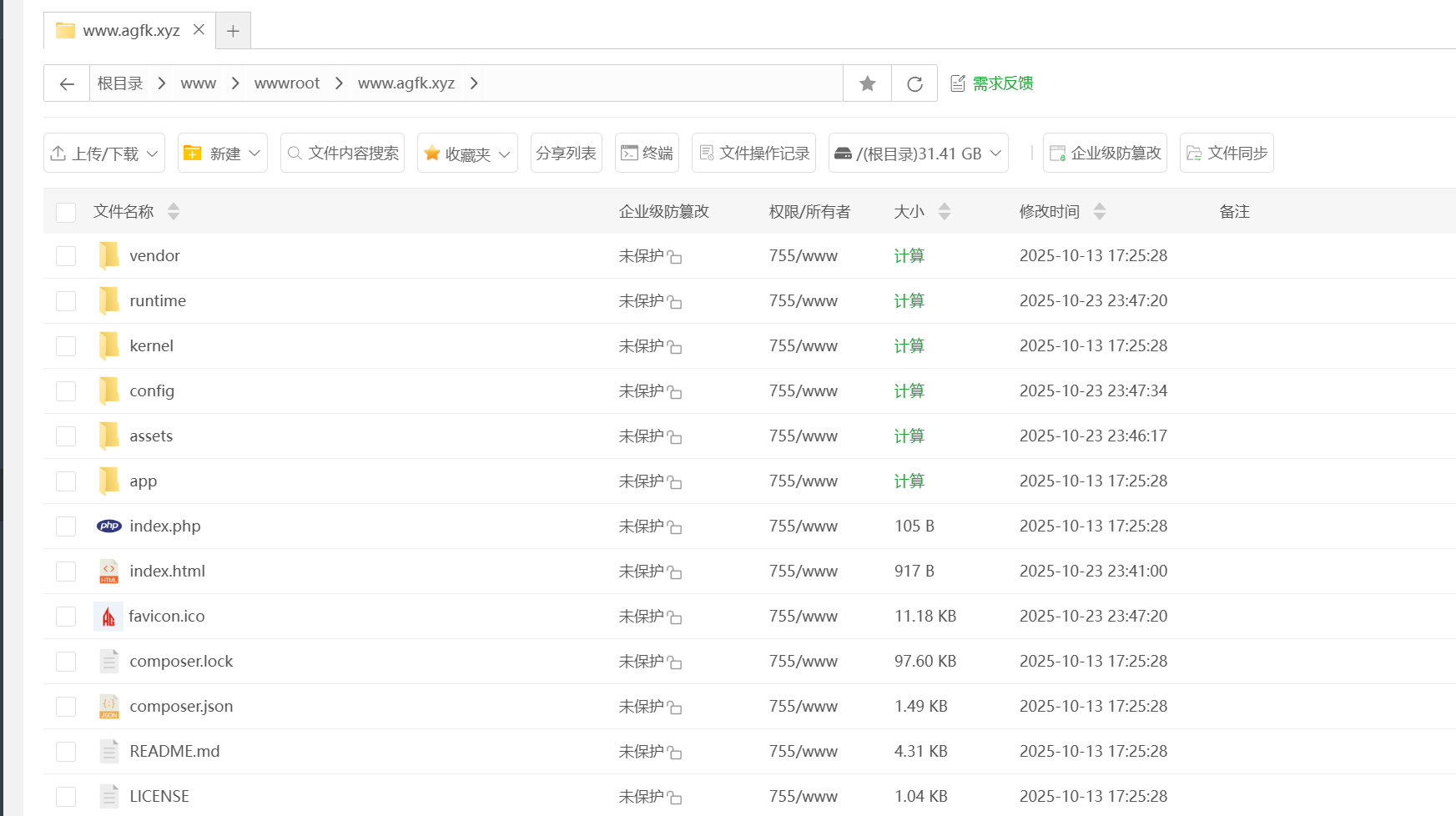The image size is (1456, 816).
Task: Expand the Upload/Download dropdown
Action: (x=104, y=153)
